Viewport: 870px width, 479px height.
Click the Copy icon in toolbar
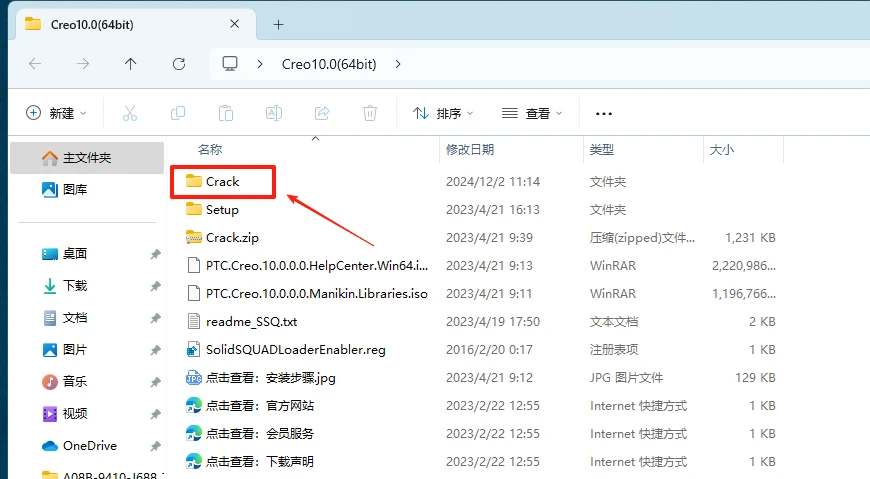[x=178, y=113]
